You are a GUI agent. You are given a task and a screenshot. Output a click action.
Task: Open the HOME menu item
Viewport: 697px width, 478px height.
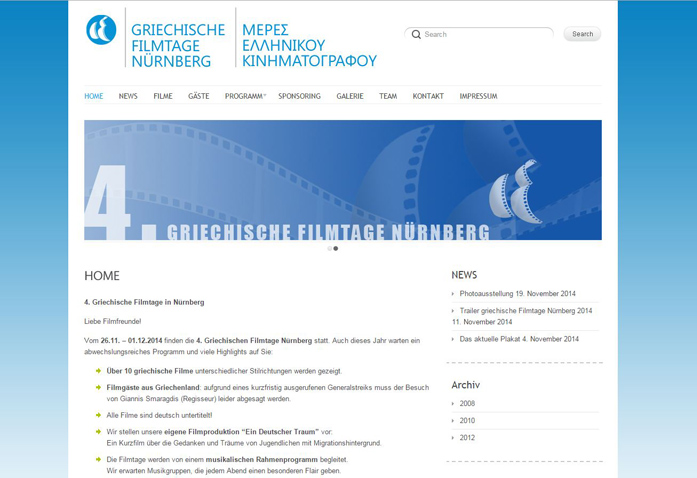(x=94, y=96)
